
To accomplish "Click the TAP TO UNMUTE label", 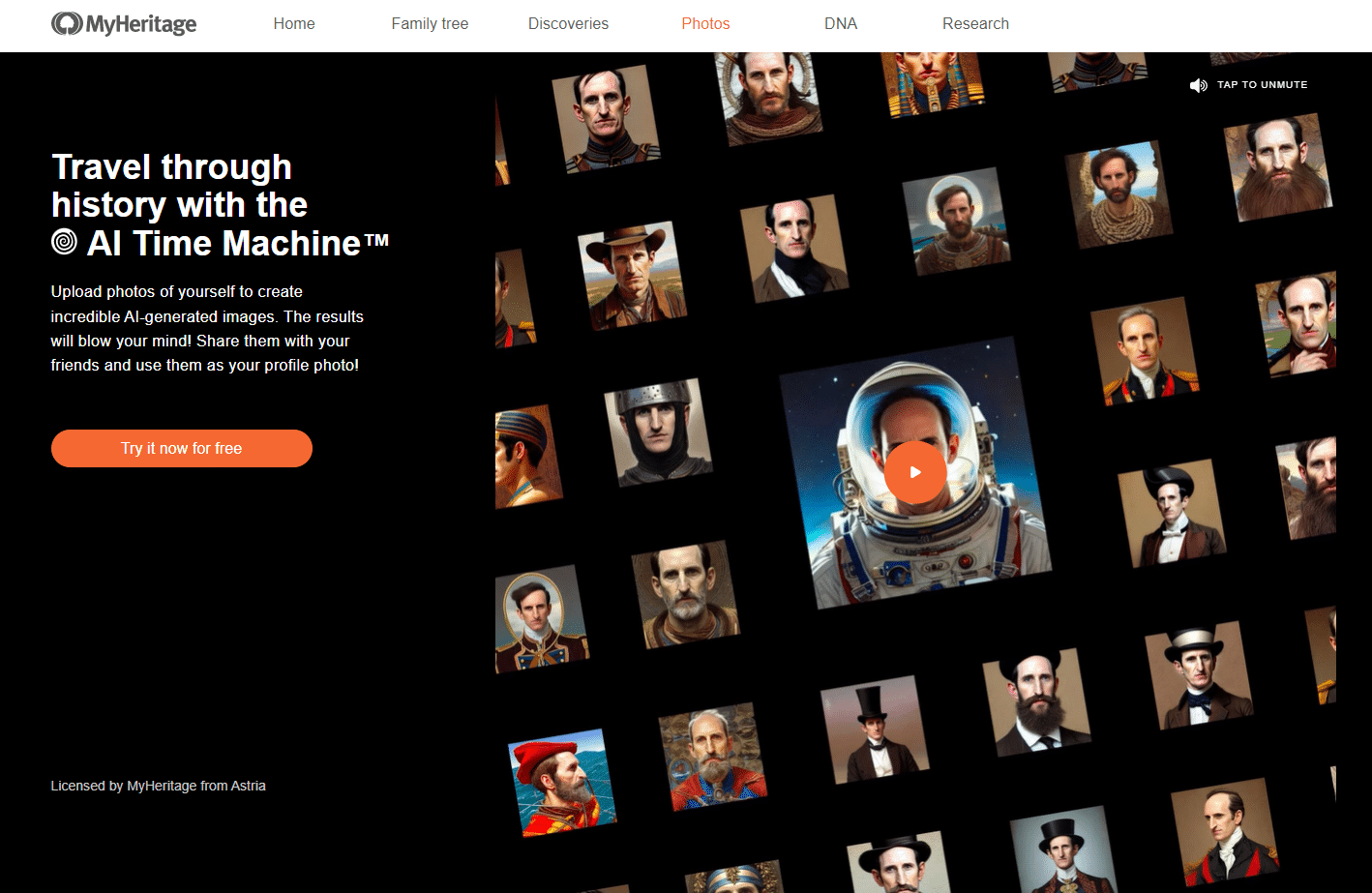I will [1263, 85].
